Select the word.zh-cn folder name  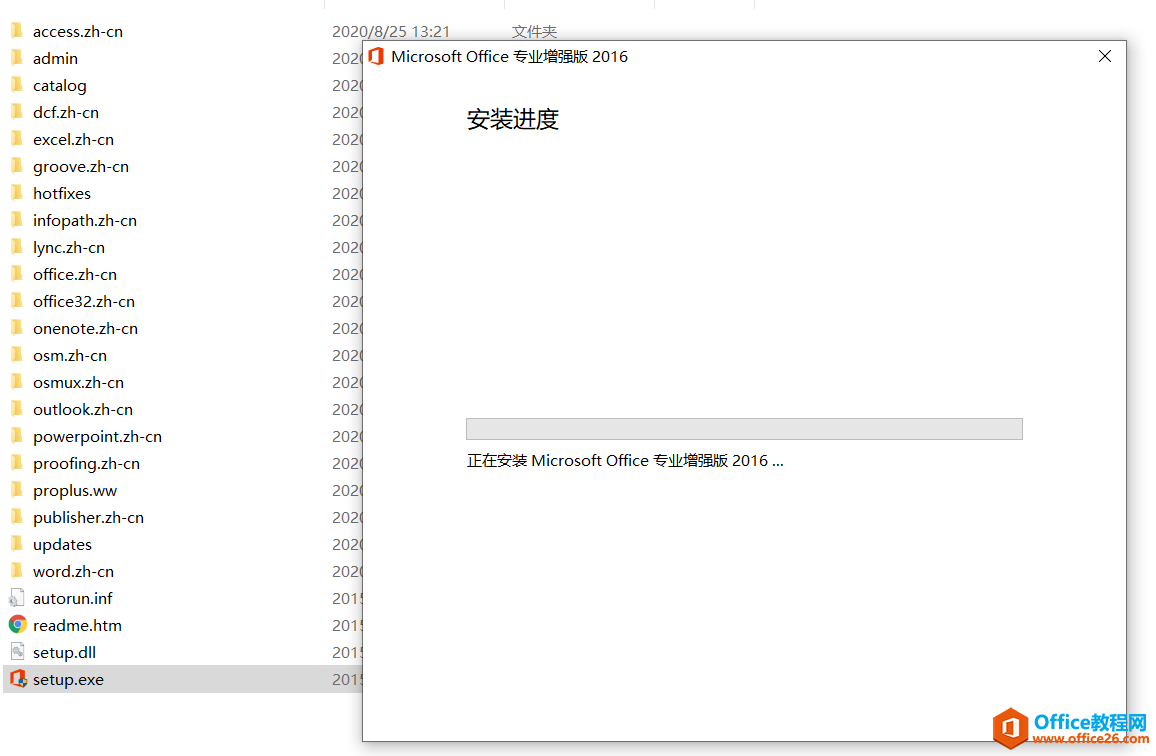point(74,572)
